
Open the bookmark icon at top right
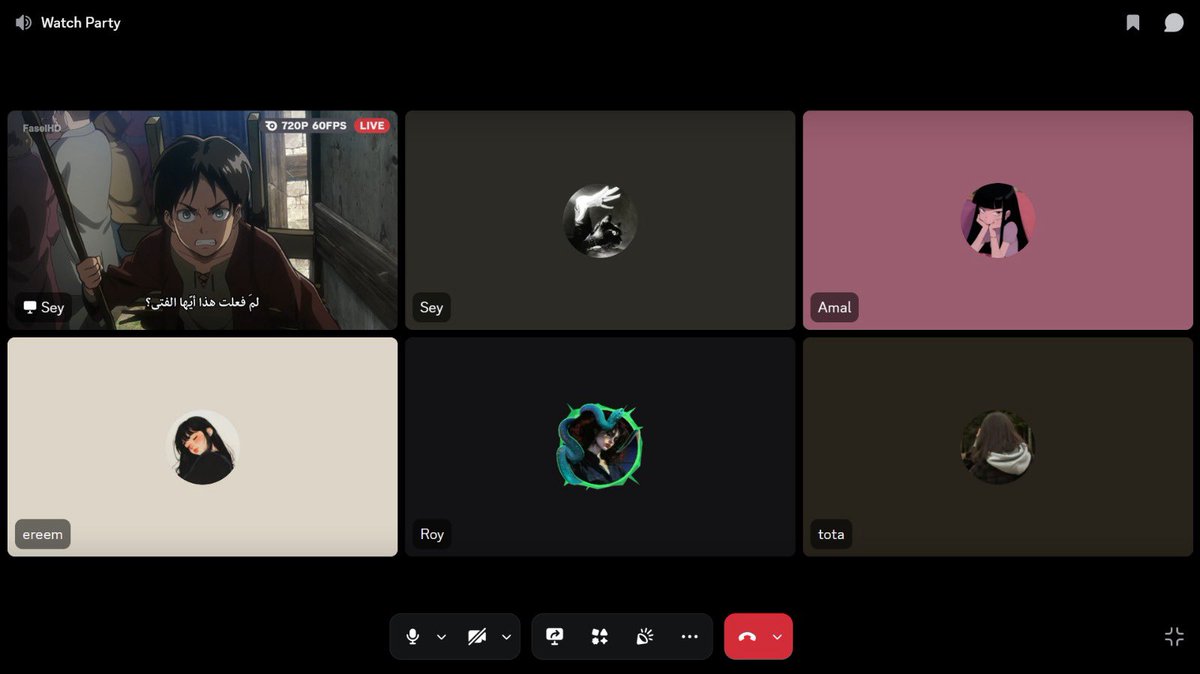pyautogui.click(x=1133, y=22)
